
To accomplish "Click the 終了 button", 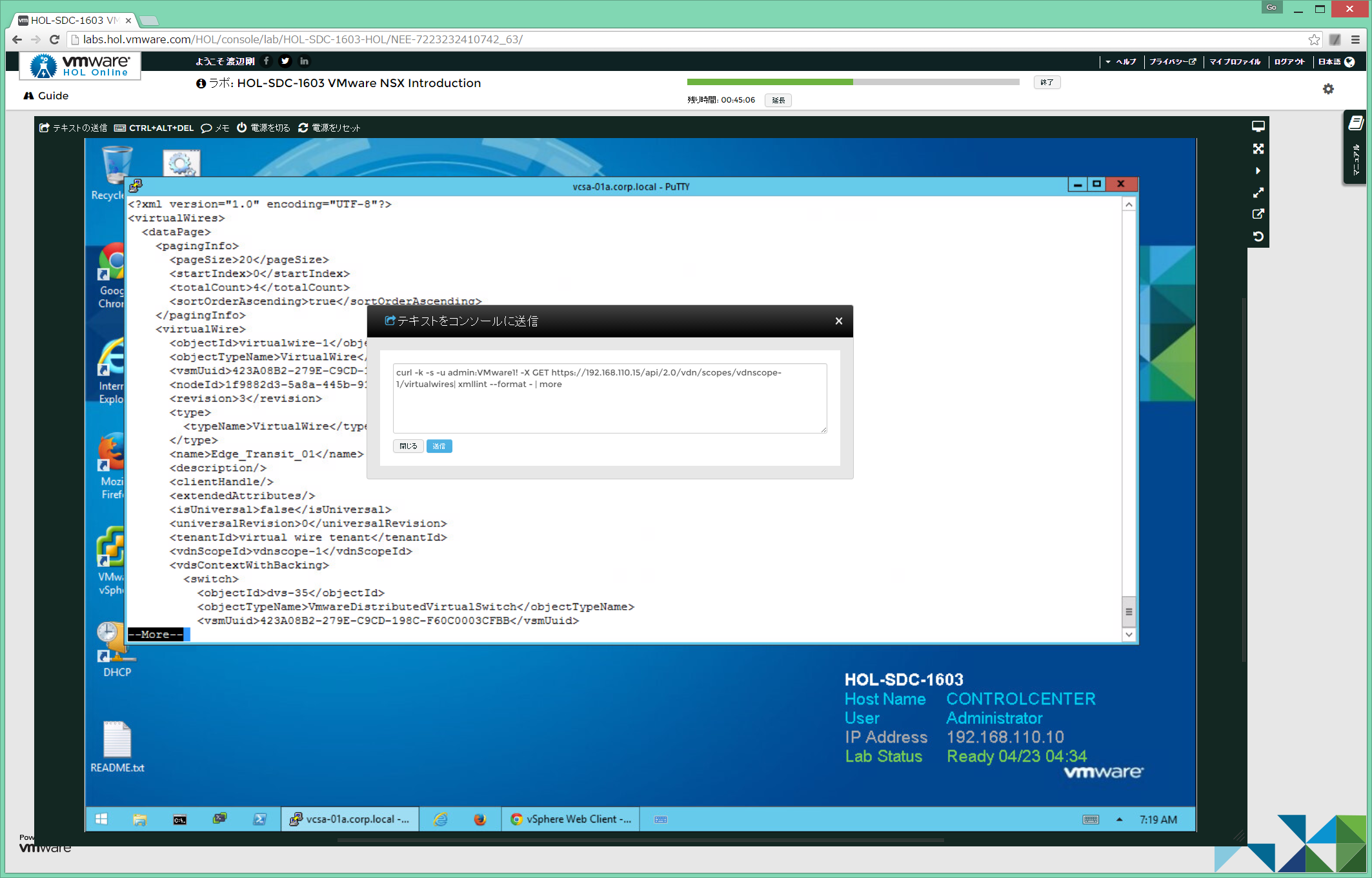I will click(1047, 83).
